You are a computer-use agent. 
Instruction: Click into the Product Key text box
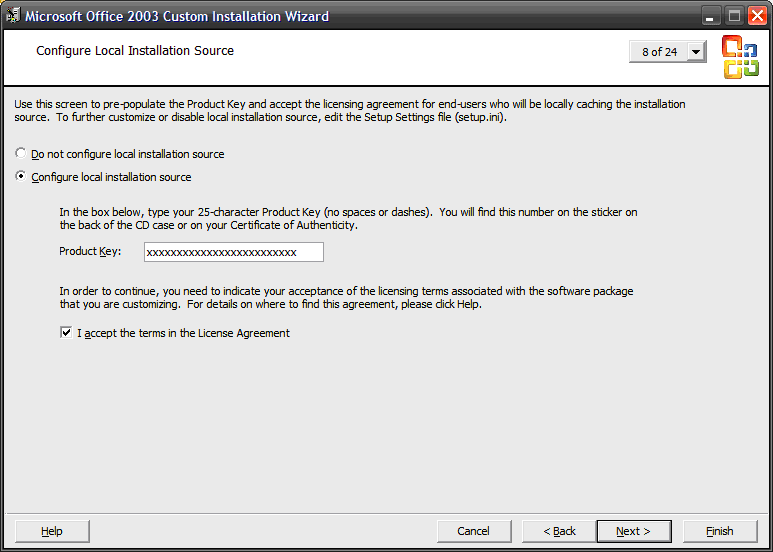point(233,252)
